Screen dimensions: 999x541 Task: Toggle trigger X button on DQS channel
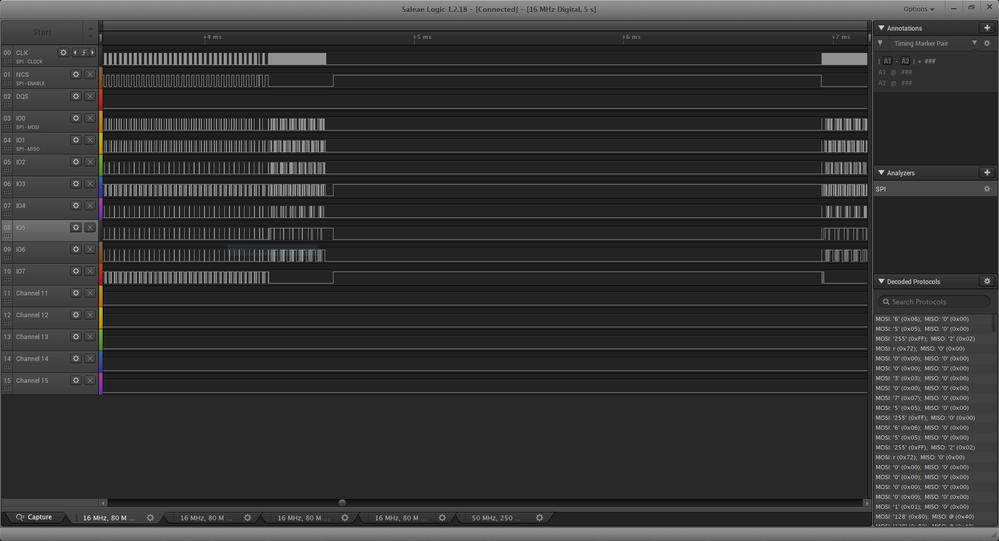pyautogui.click(x=90, y=96)
